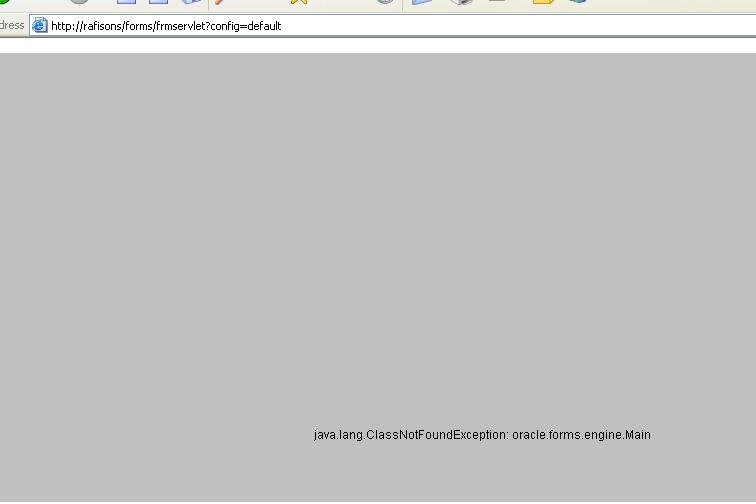Click the center of the gray applet area
The width and height of the screenshot is (756, 504).
click(x=378, y=277)
